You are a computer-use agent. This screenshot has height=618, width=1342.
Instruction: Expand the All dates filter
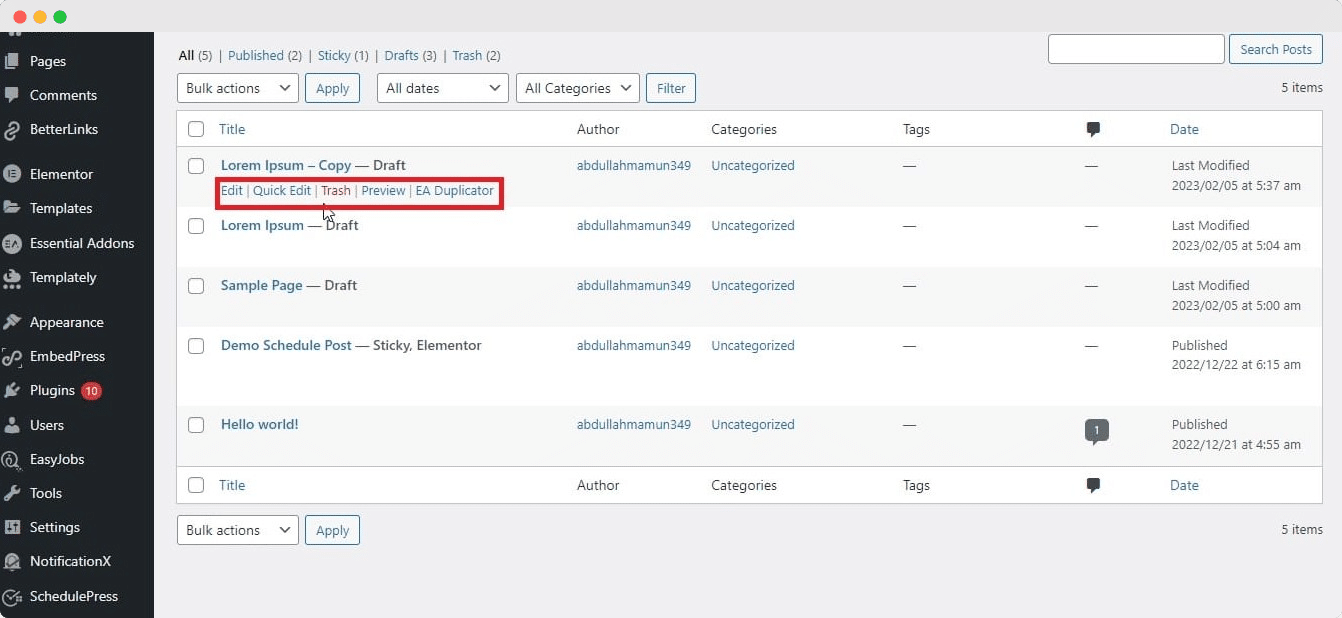441,88
